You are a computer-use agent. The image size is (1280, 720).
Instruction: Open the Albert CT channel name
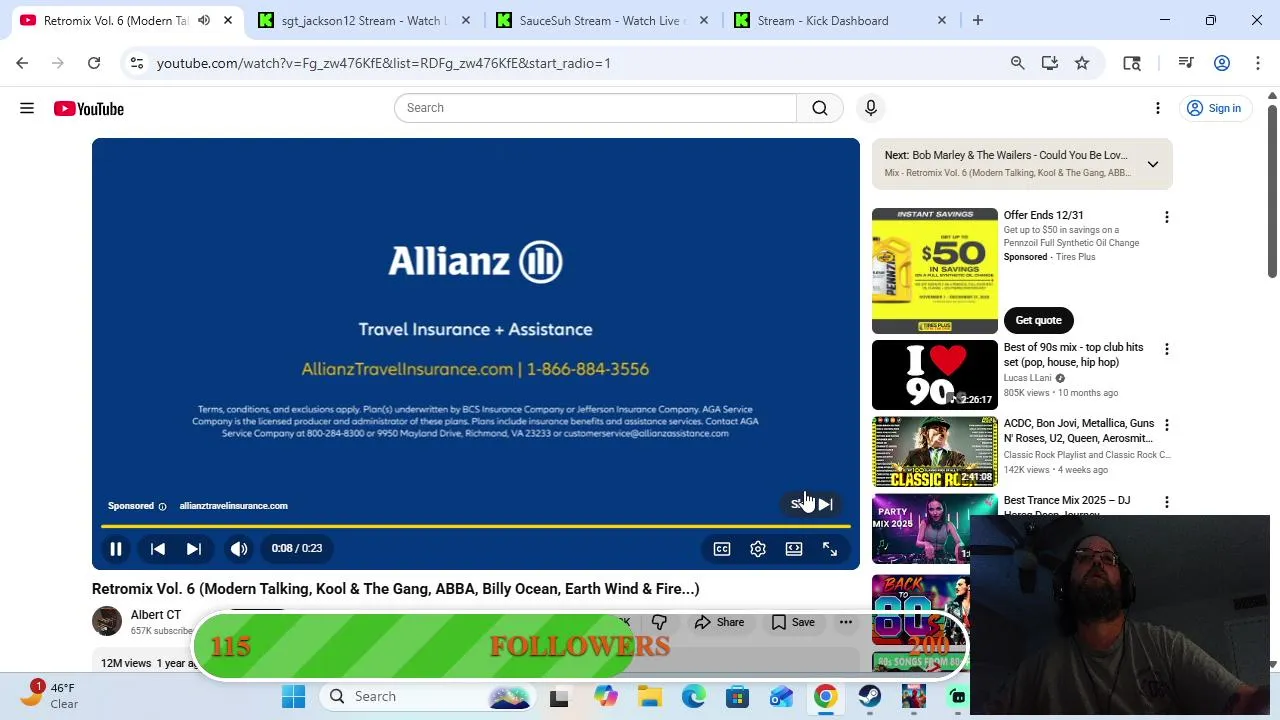156,615
